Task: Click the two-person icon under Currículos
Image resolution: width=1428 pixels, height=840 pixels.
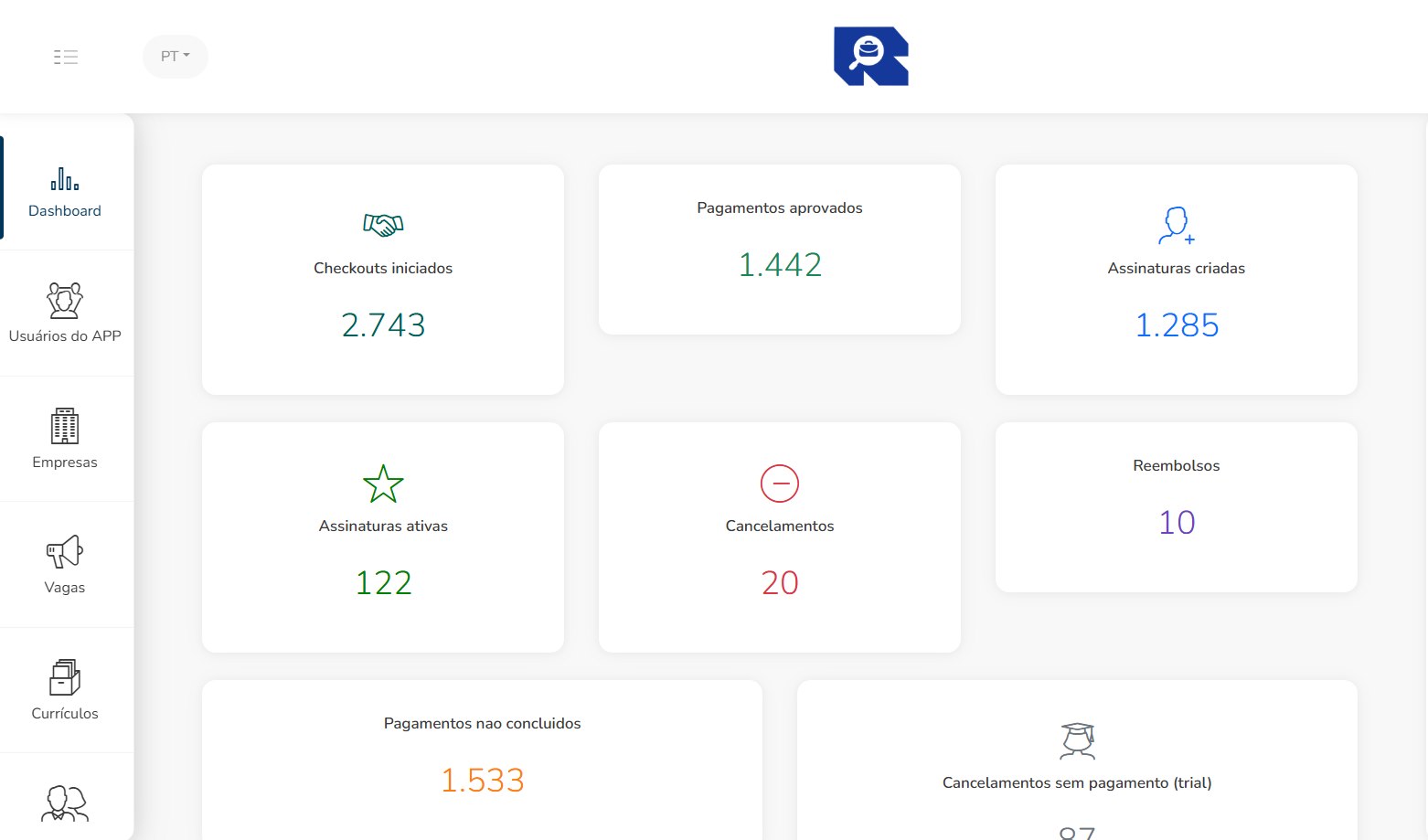Action: (65, 803)
